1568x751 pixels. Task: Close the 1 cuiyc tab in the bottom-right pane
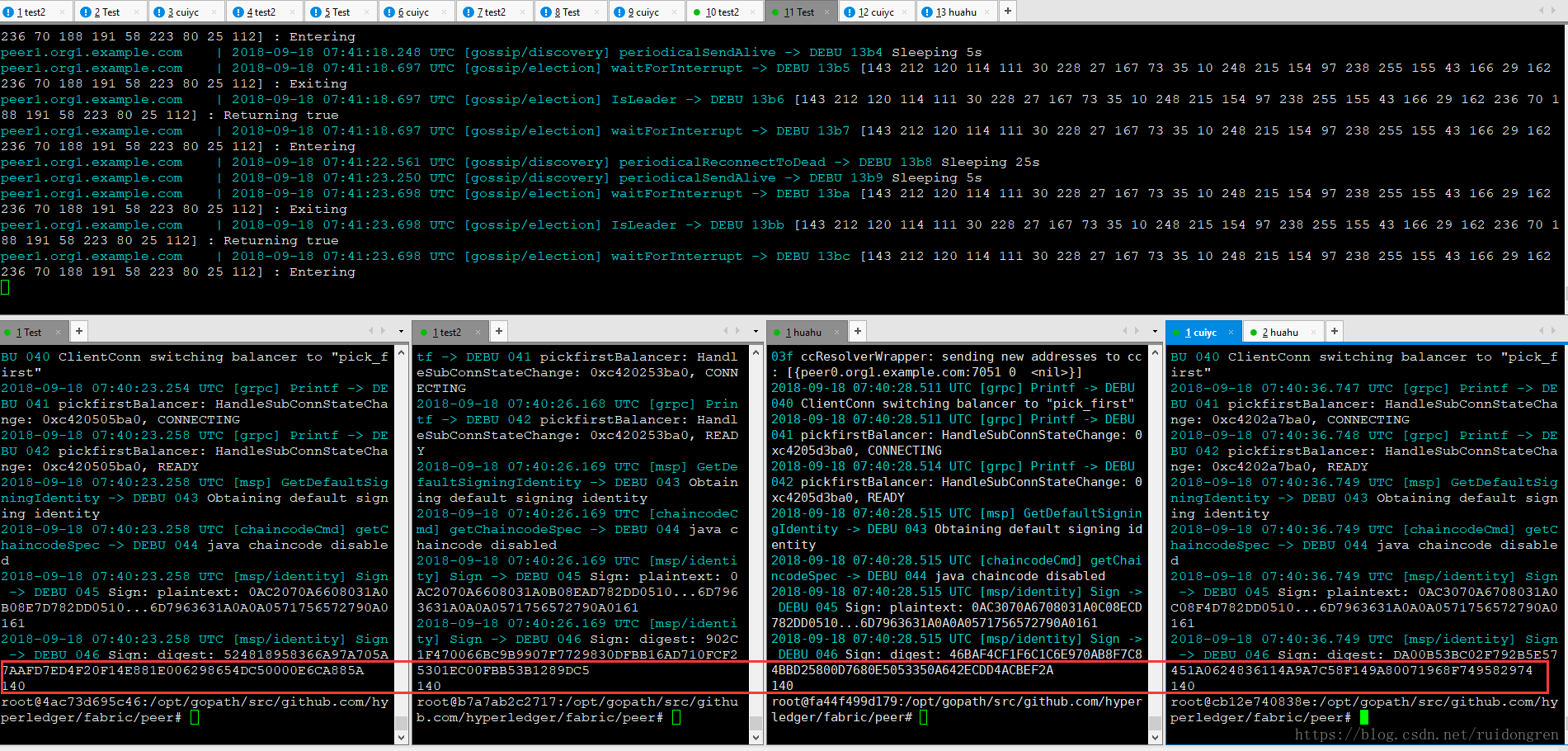tap(1231, 333)
